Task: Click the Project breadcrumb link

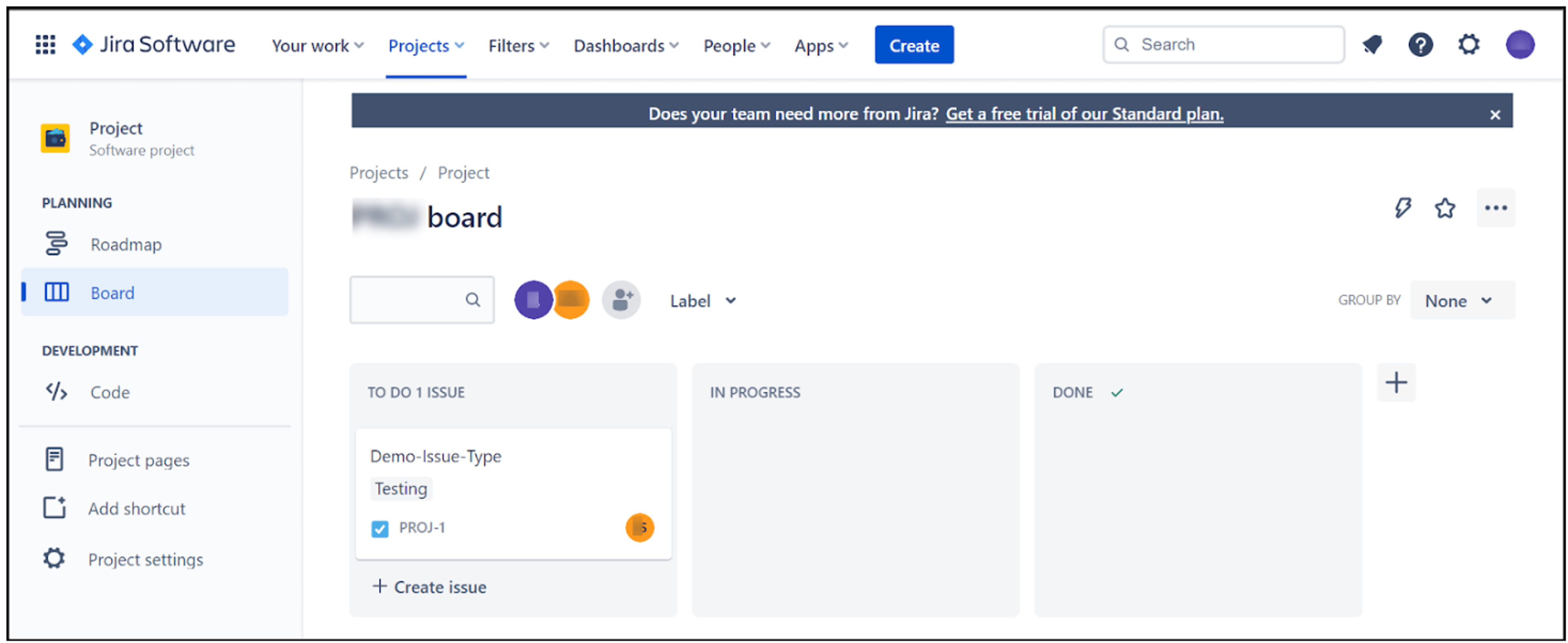Action: click(463, 173)
